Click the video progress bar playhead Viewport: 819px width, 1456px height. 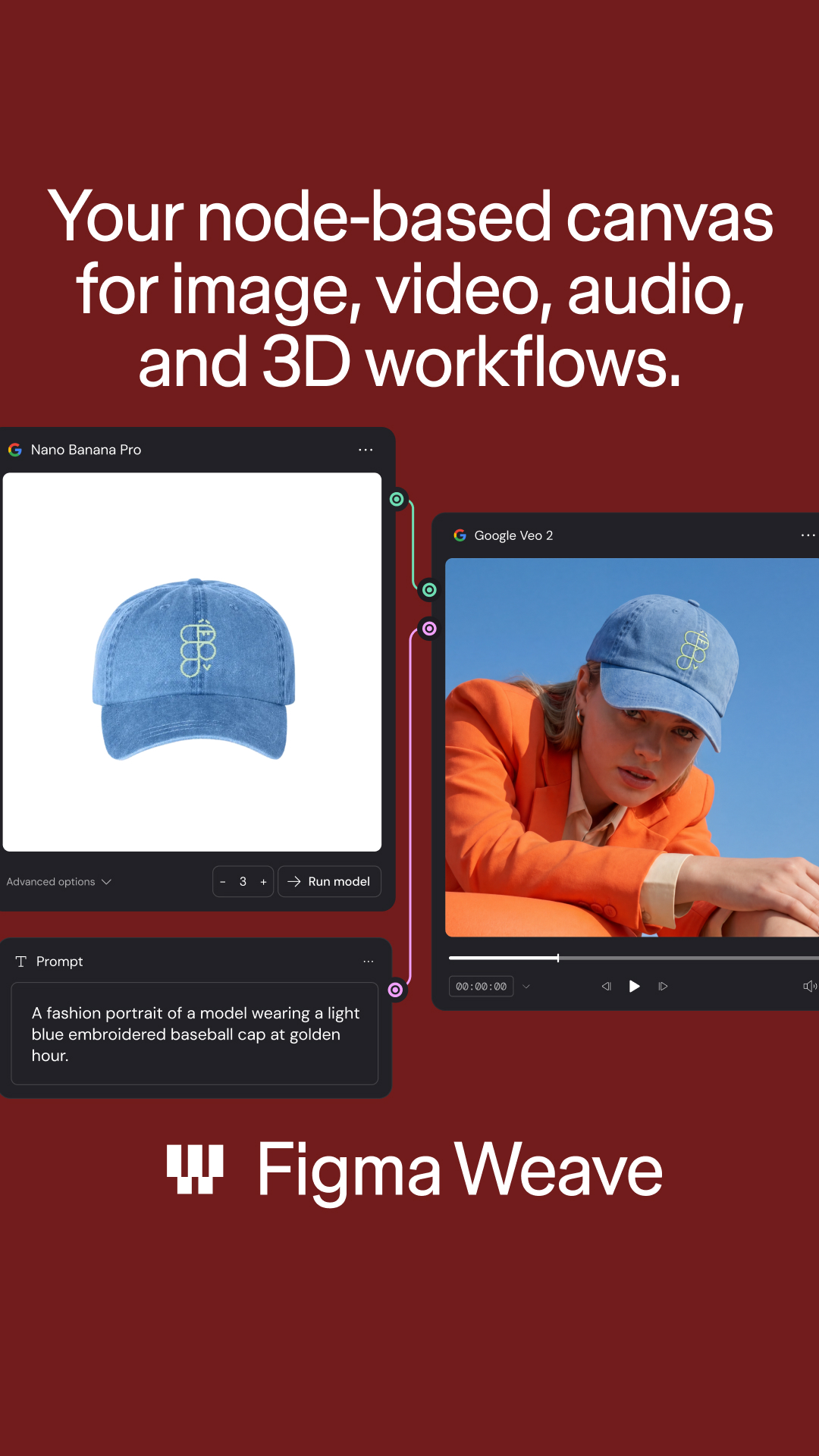[558, 958]
